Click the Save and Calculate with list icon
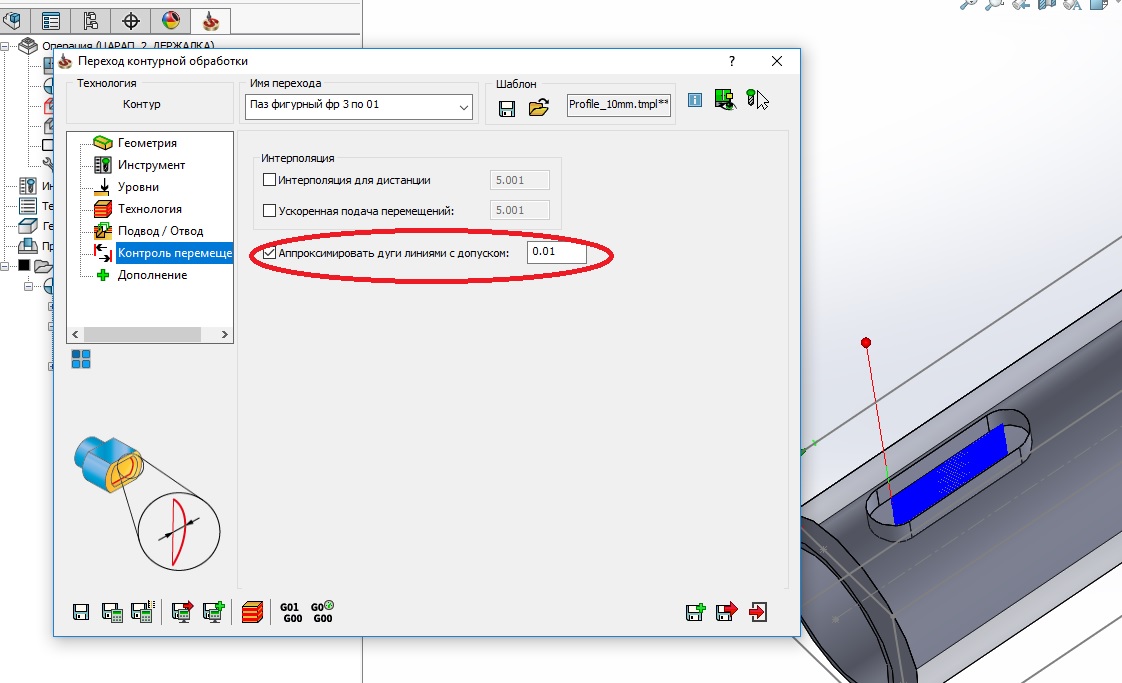This screenshot has height=683, width=1122. (143, 611)
